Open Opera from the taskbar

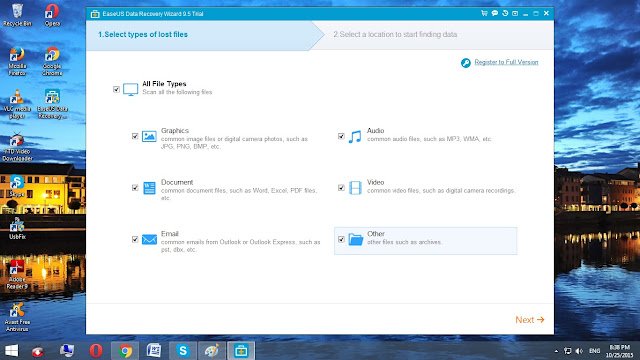96,351
